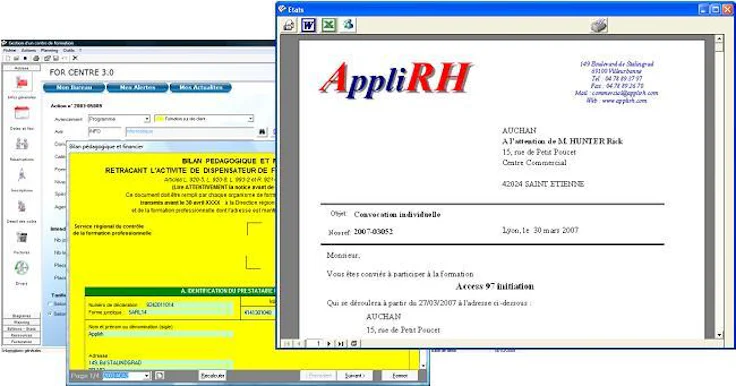The height and width of the screenshot is (386, 736).
Task: Click the 'Convocation individuelle' text in the report
Action: [x=397, y=215]
